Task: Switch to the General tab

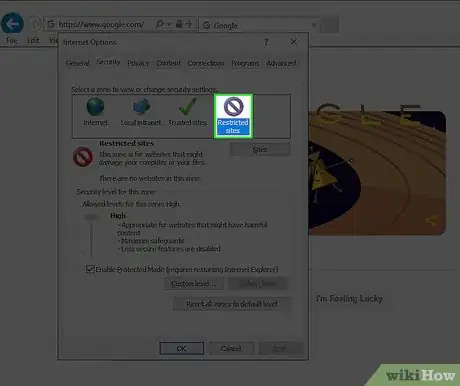Action: point(78,63)
